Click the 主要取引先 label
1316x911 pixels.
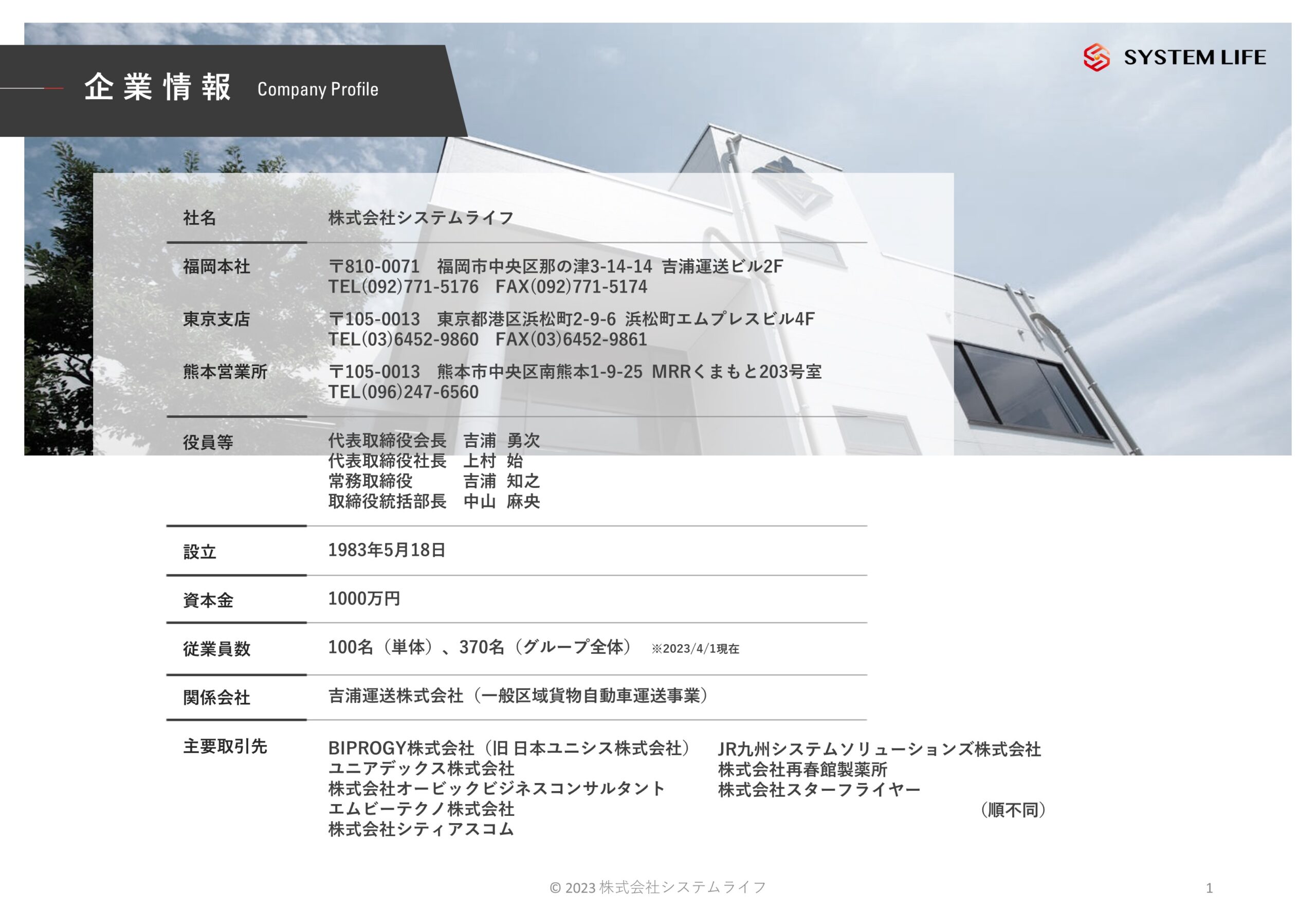pos(225,746)
